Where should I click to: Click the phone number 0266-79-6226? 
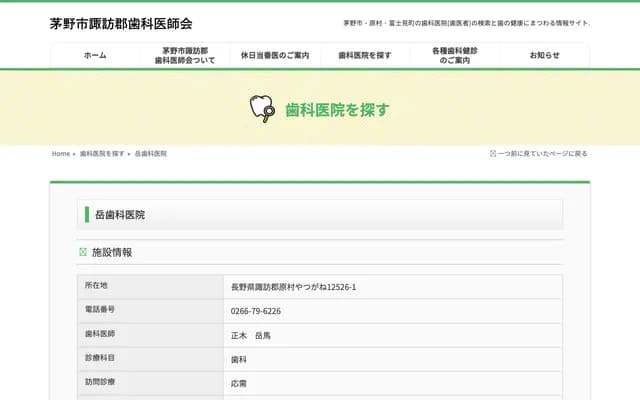256,311
